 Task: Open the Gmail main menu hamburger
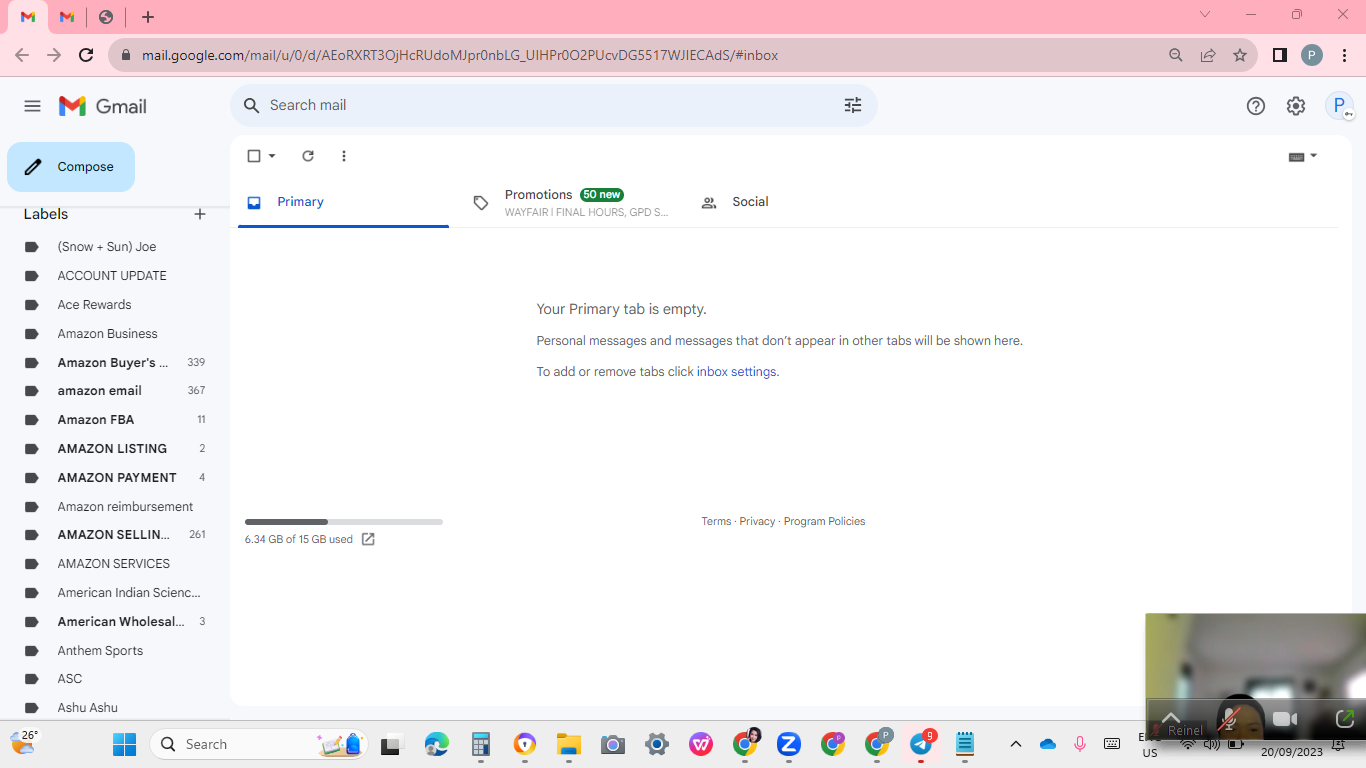pyautogui.click(x=32, y=106)
